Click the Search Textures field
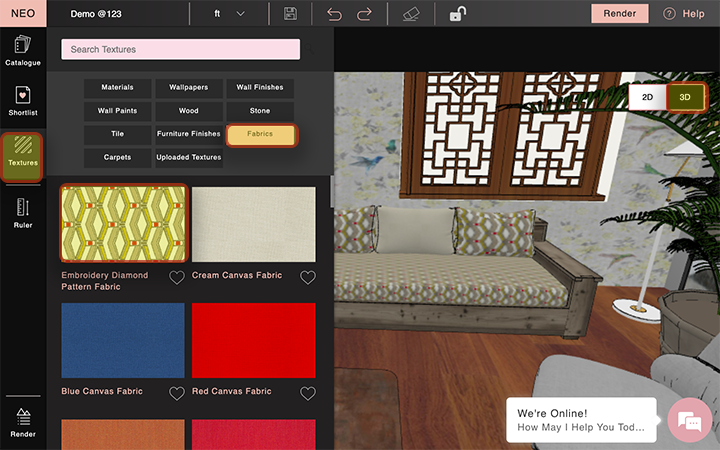This screenshot has height=450, width=720. point(180,49)
